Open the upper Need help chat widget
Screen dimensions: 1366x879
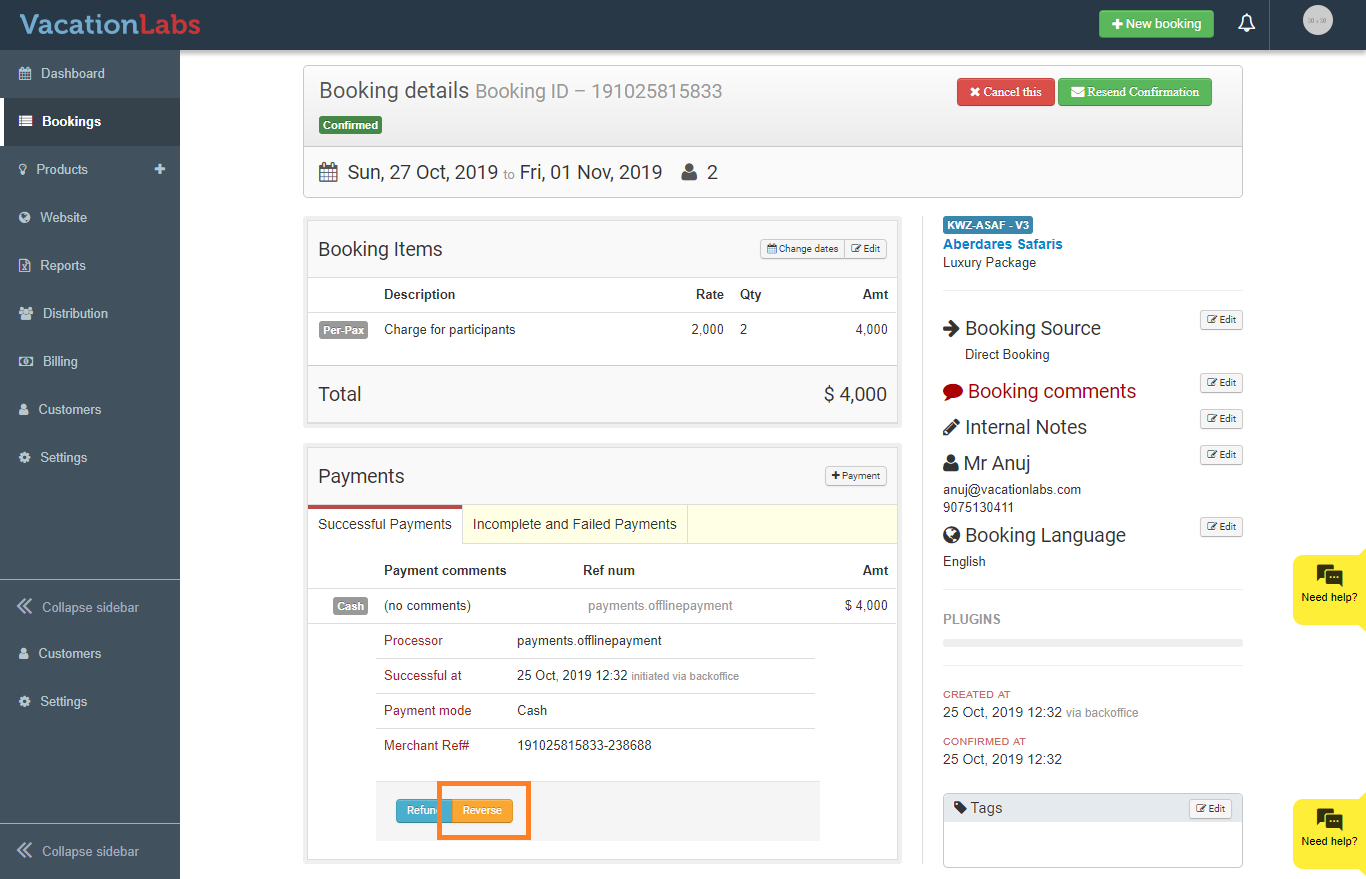coord(1329,586)
